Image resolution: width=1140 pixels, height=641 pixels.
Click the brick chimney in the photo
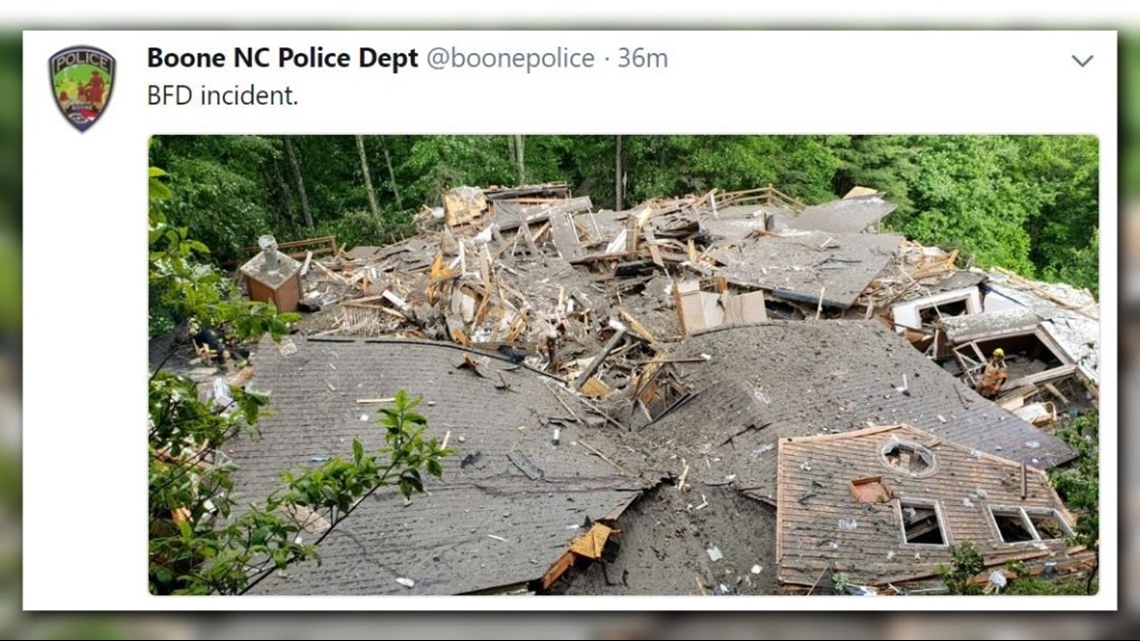pyautogui.click(x=272, y=274)
